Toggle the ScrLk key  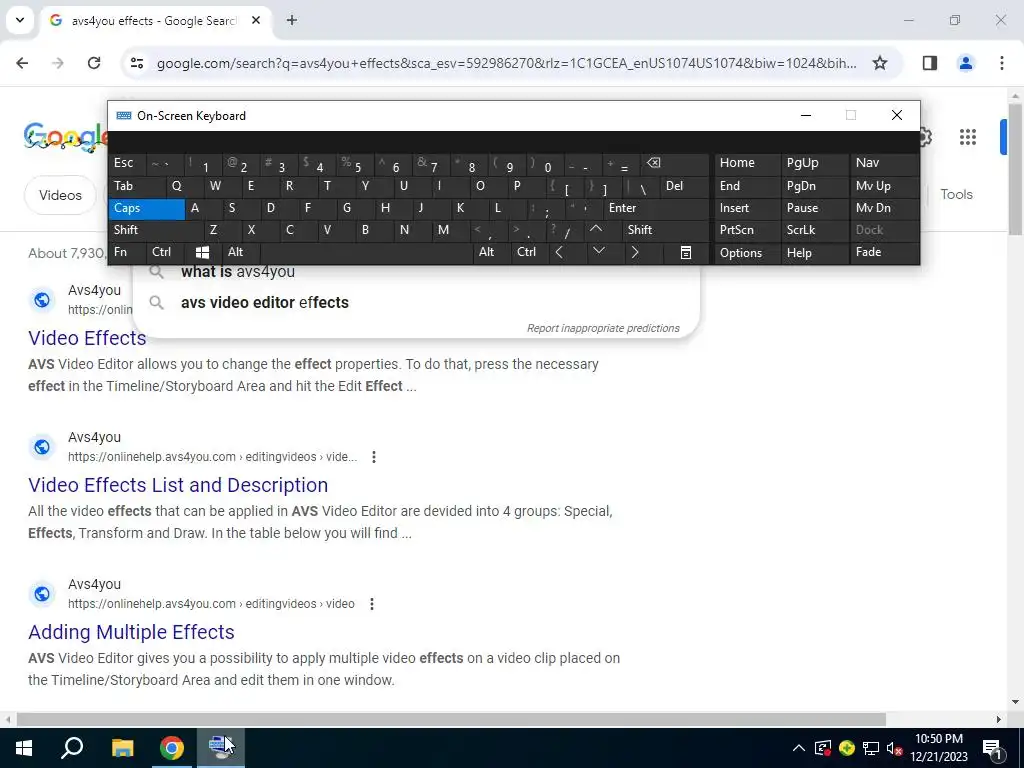pos(814,230)
